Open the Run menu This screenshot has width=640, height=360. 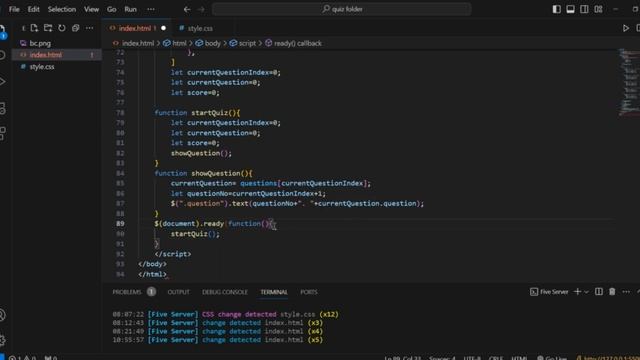[131, 9]
